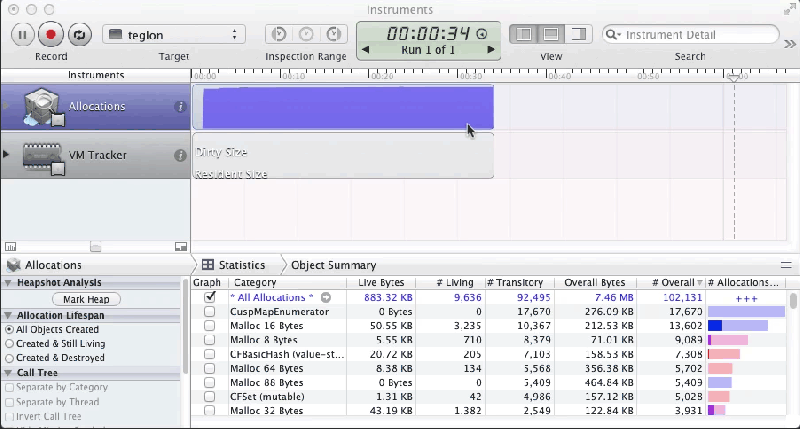Viewport: 800px width, 429px height.
Task: Click Allocations detail navigation icon
Action: coord(14,265)
